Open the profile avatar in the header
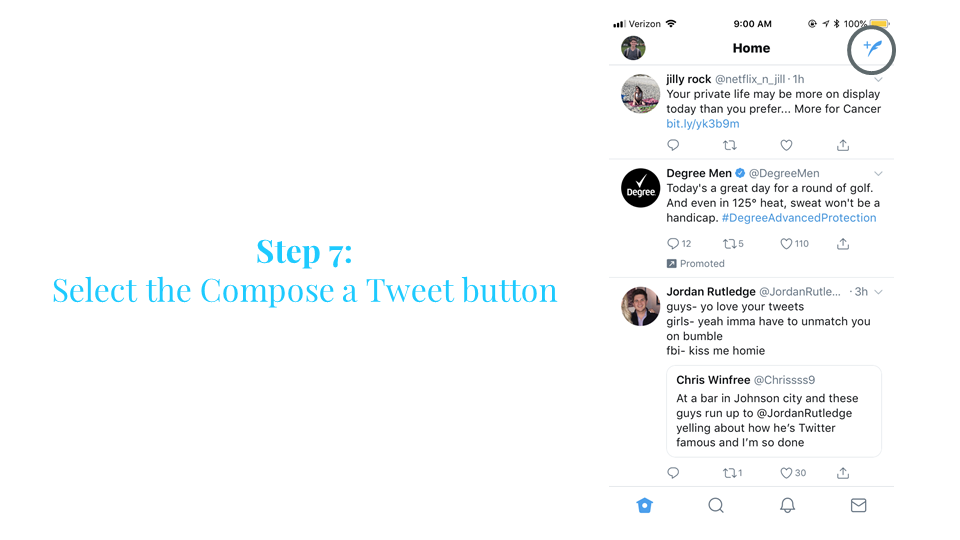The image size is (960, 540). point(633,48)
